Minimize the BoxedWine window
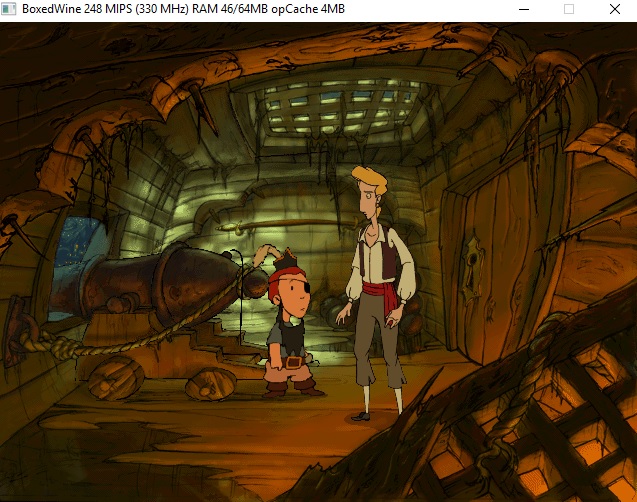 point(524,9)
